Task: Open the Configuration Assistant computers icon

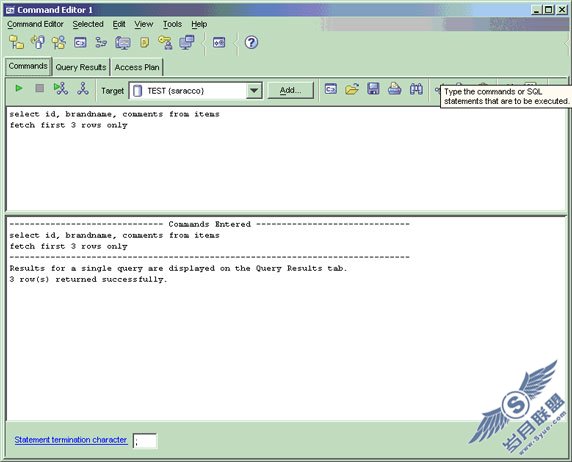Action: [187, 42]
